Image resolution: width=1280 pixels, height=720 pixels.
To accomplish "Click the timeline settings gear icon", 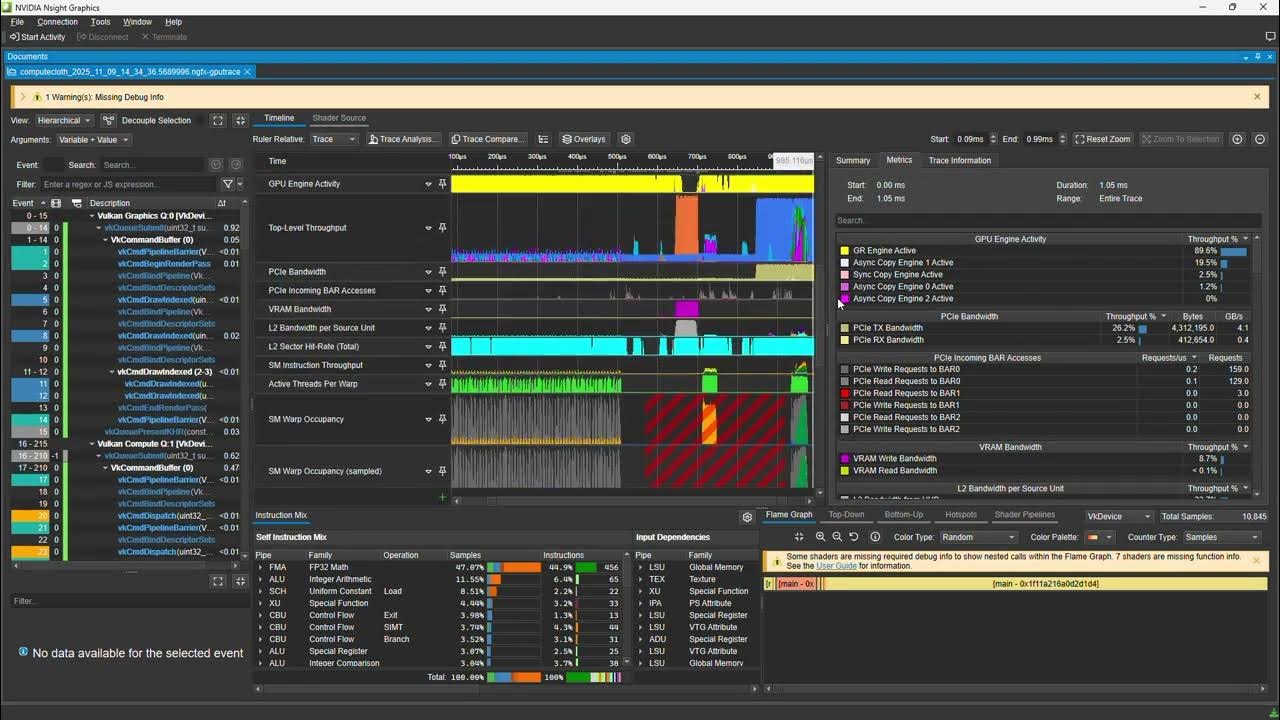I will [625, 139].
